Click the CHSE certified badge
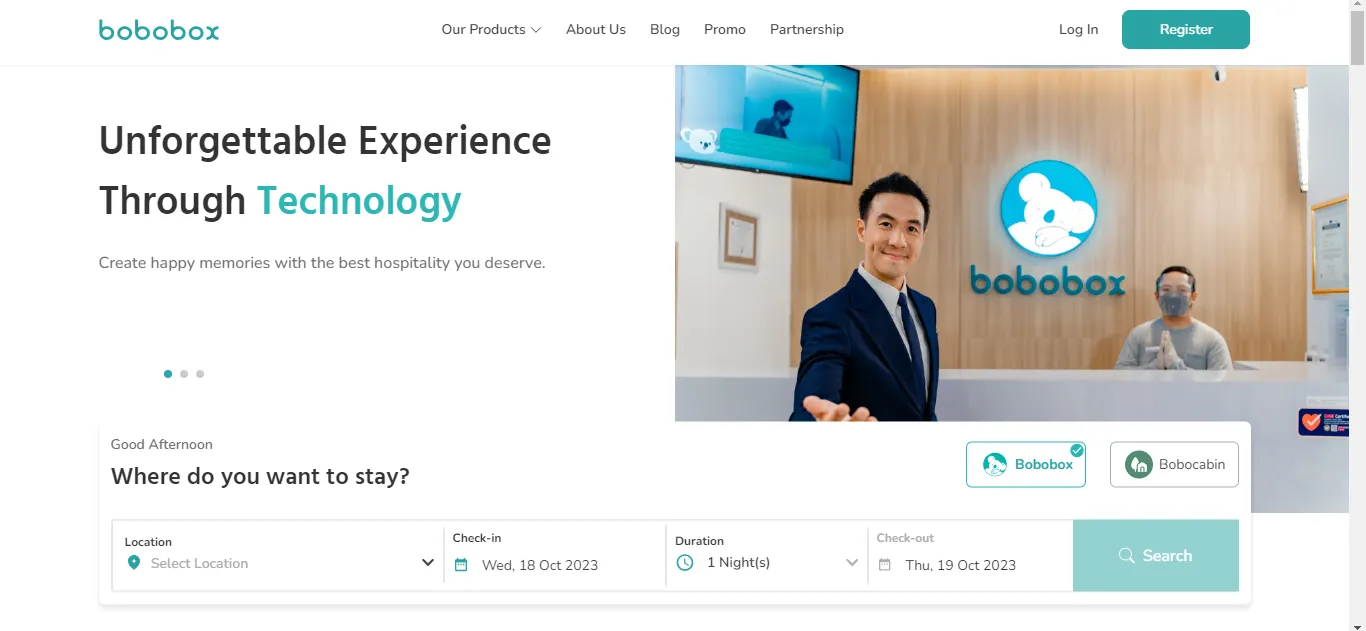The width and height of the screenshot is (1366, 631). tap(1325, 422)
